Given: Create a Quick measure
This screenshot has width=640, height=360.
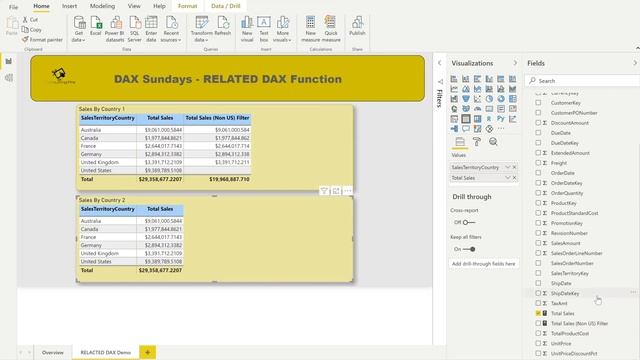Looking at the screenshot, I should [331, 29].
